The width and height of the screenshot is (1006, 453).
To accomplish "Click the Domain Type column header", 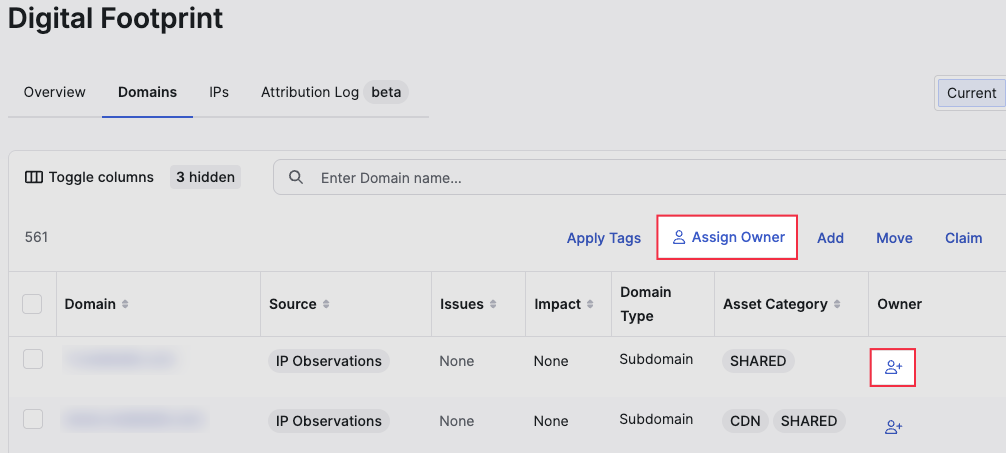I will [x=645, y=304].
